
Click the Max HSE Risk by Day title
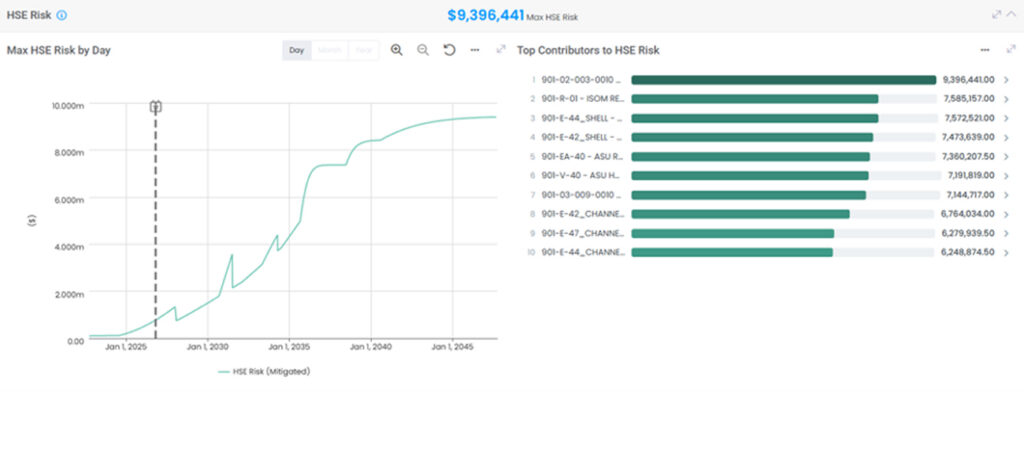click(59, 50)
